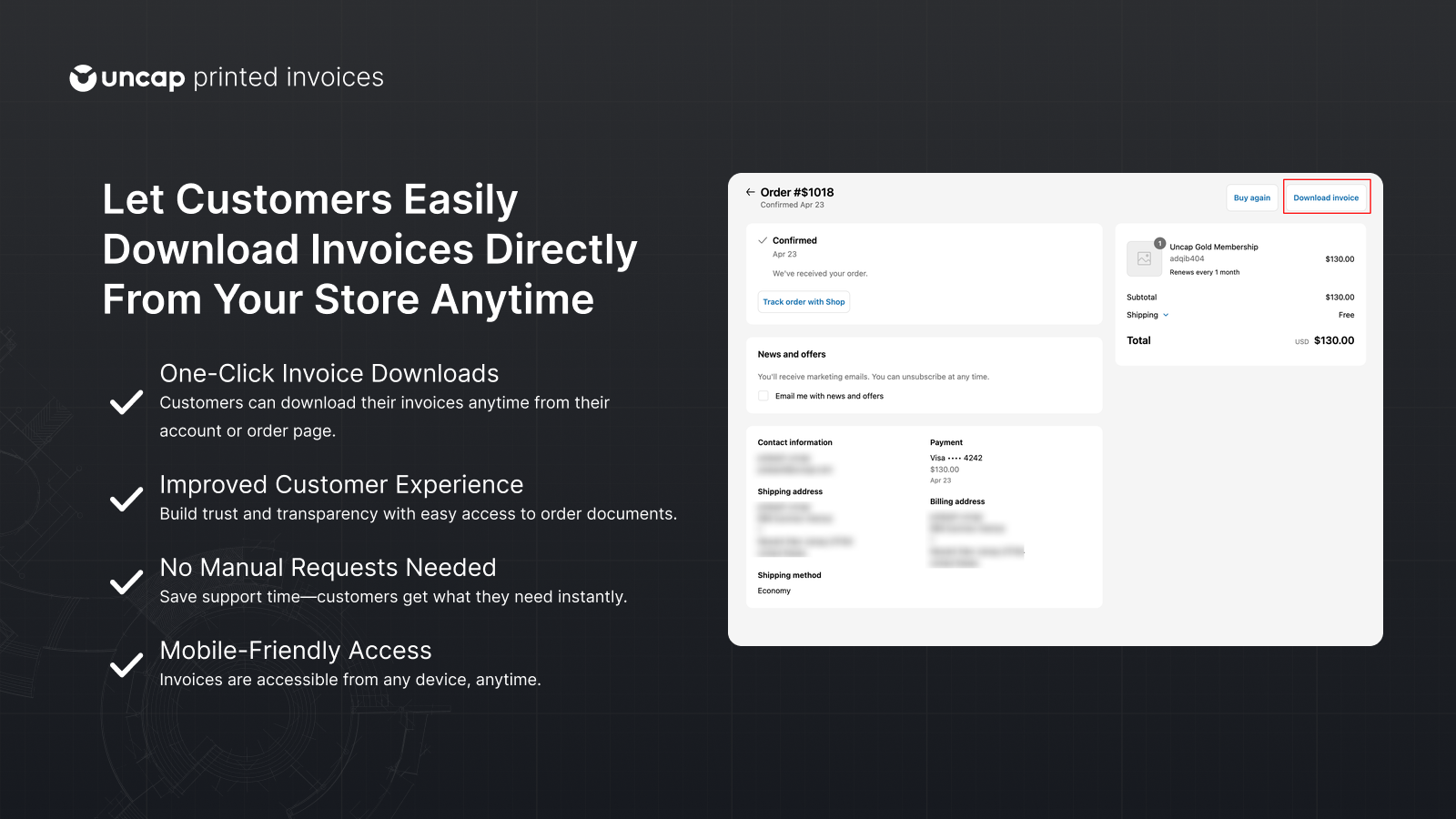This screenshot has width=1456, height=819.
Task: Click the checkmark beside No Manual Requests Needed
Action: 126,582
